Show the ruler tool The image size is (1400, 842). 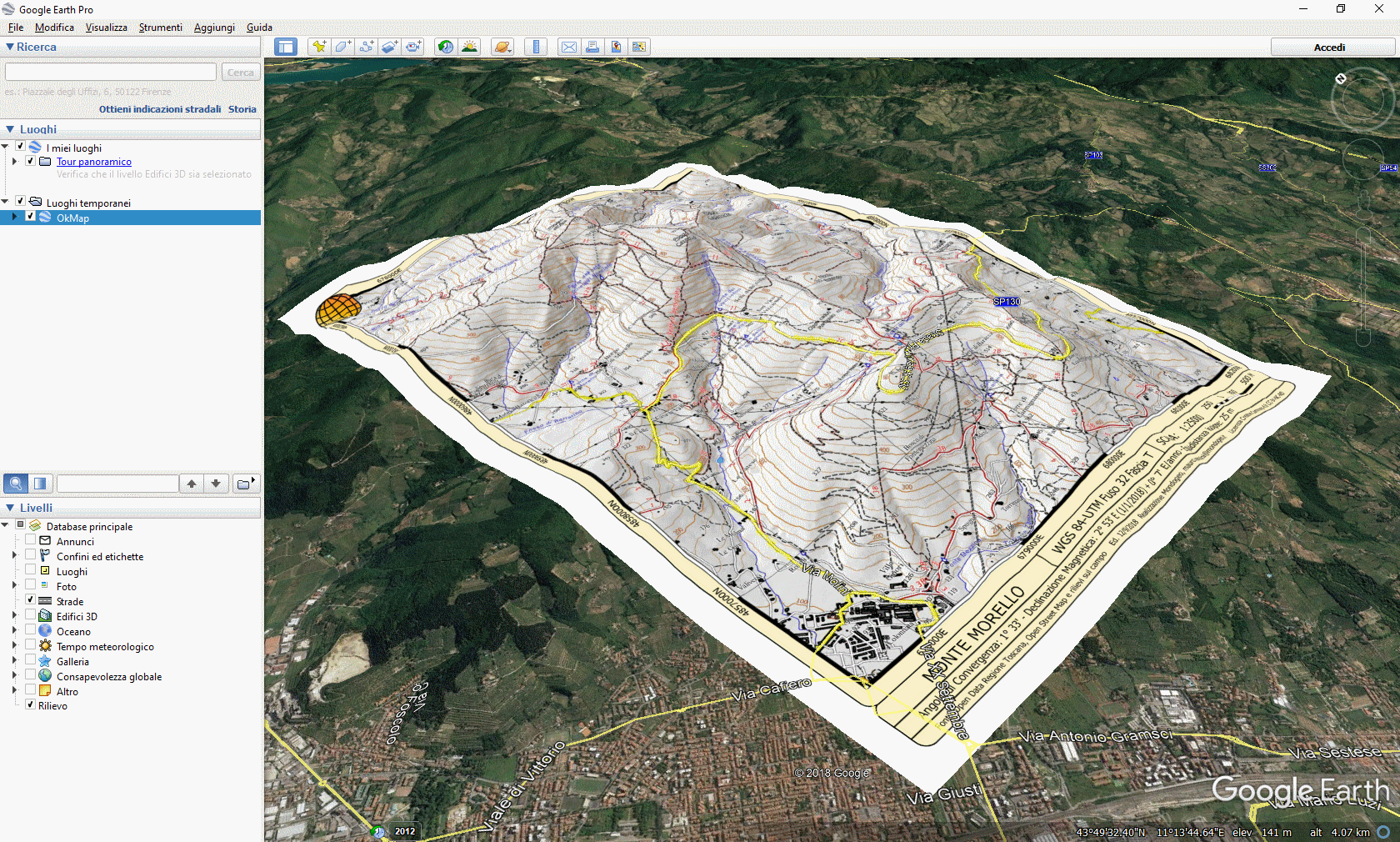pyautogui.click(x=536, y=47)
